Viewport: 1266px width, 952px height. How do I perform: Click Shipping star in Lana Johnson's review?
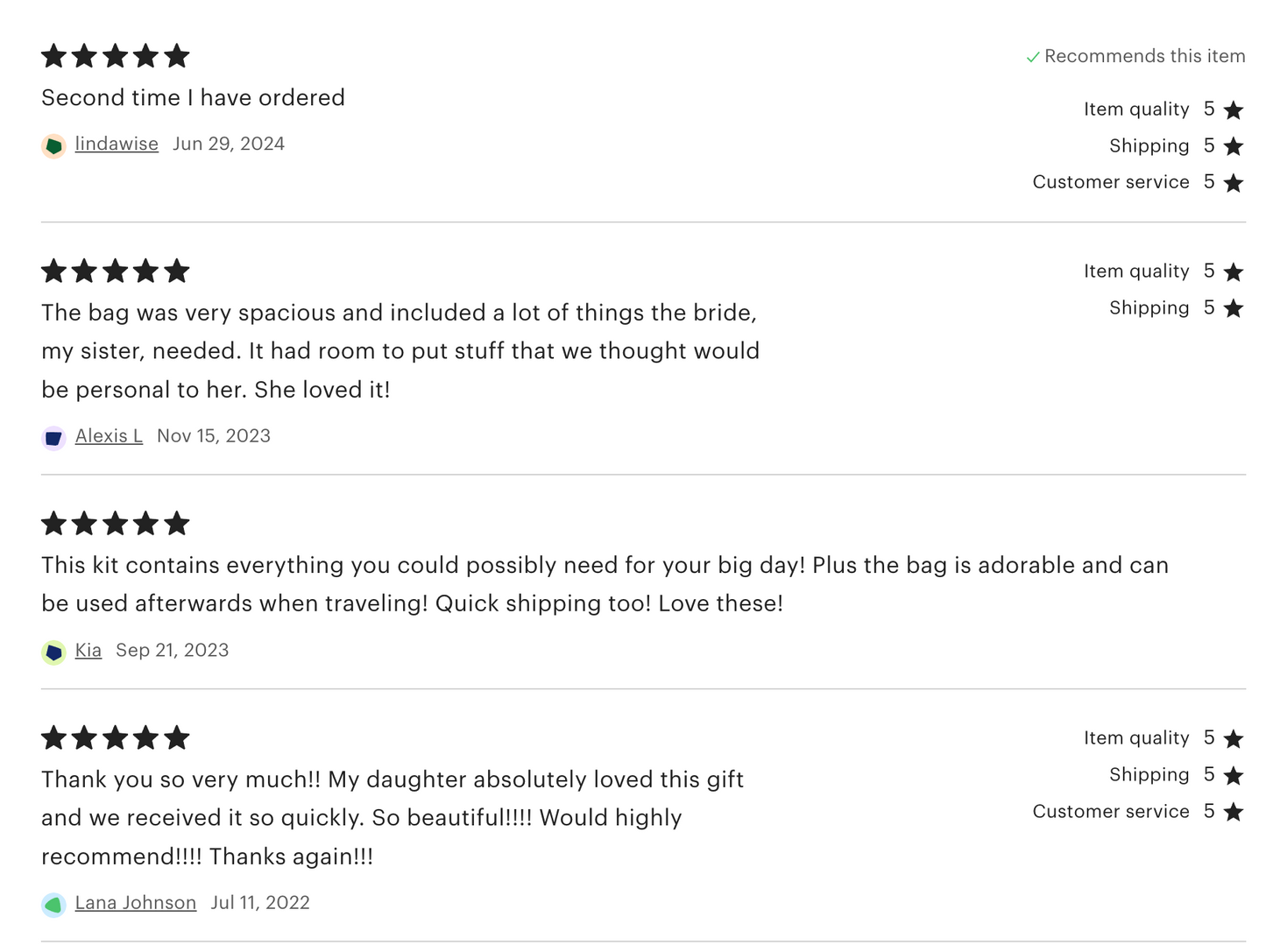[x=1234, y=775]
